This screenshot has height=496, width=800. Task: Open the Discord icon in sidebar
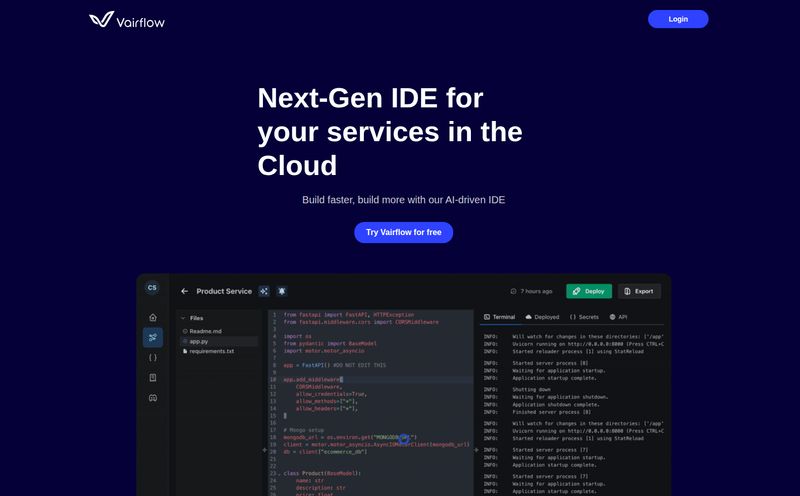click(x=153, y=398)
